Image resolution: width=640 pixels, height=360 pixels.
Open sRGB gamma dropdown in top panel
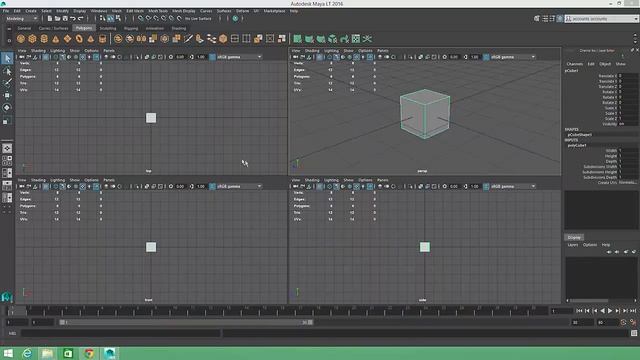[239, 57]
